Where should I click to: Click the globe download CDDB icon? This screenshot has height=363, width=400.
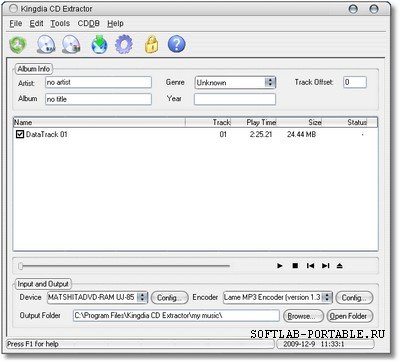point(99,45)
